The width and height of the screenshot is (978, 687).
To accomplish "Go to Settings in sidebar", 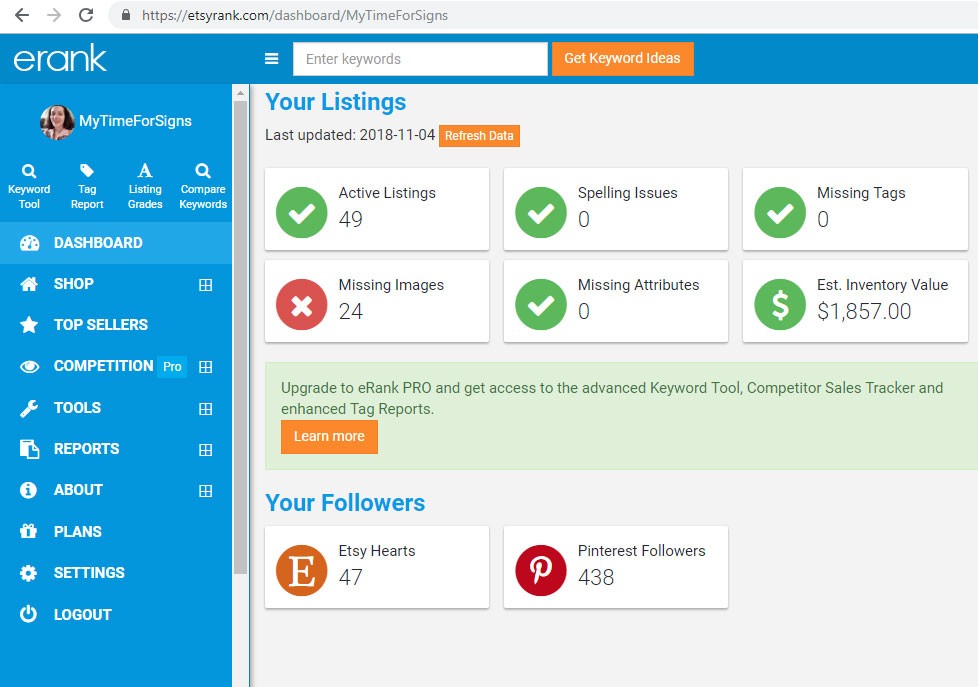I will tap(89, 573).
